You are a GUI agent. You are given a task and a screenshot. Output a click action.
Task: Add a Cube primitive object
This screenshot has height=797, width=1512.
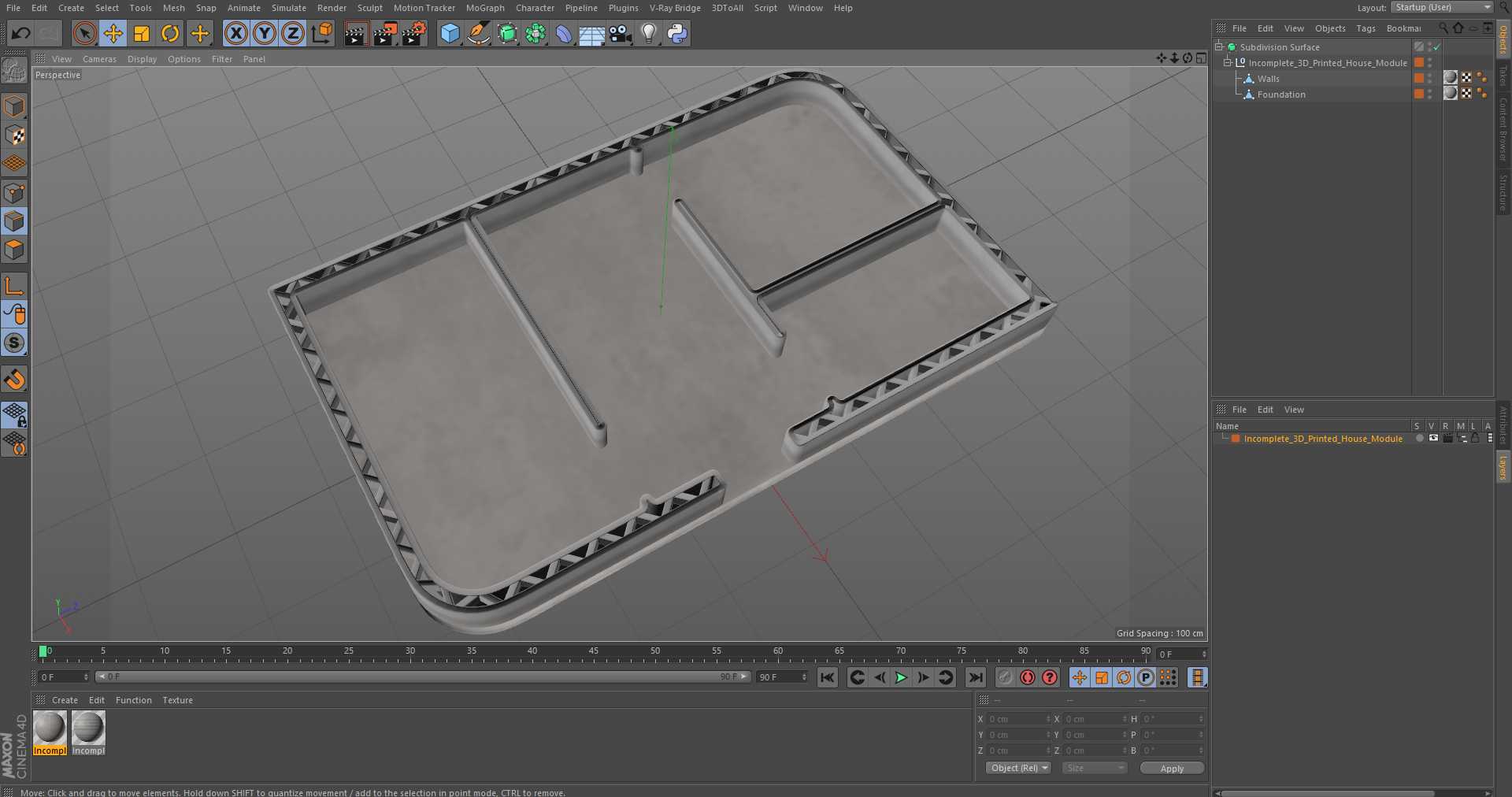450,33
